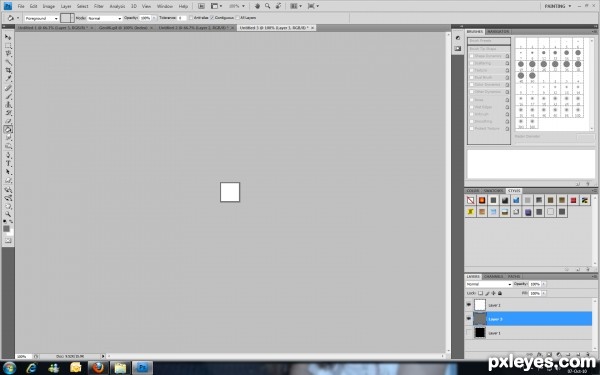600x375 pixels.
Task: Select the 3D Orbit tool
Action: 8,198
